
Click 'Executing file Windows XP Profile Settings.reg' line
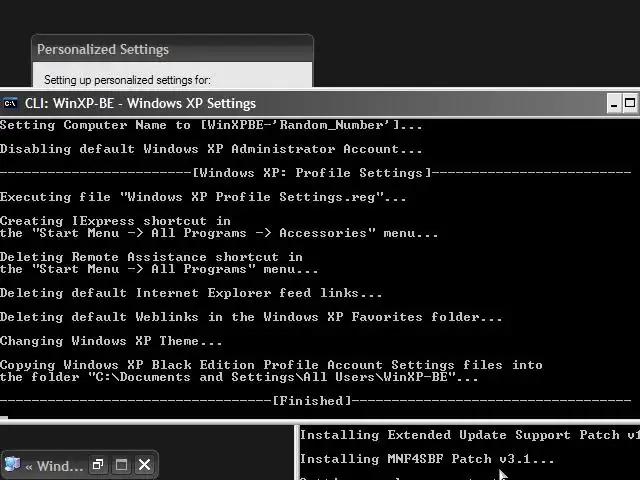[203, 197]
